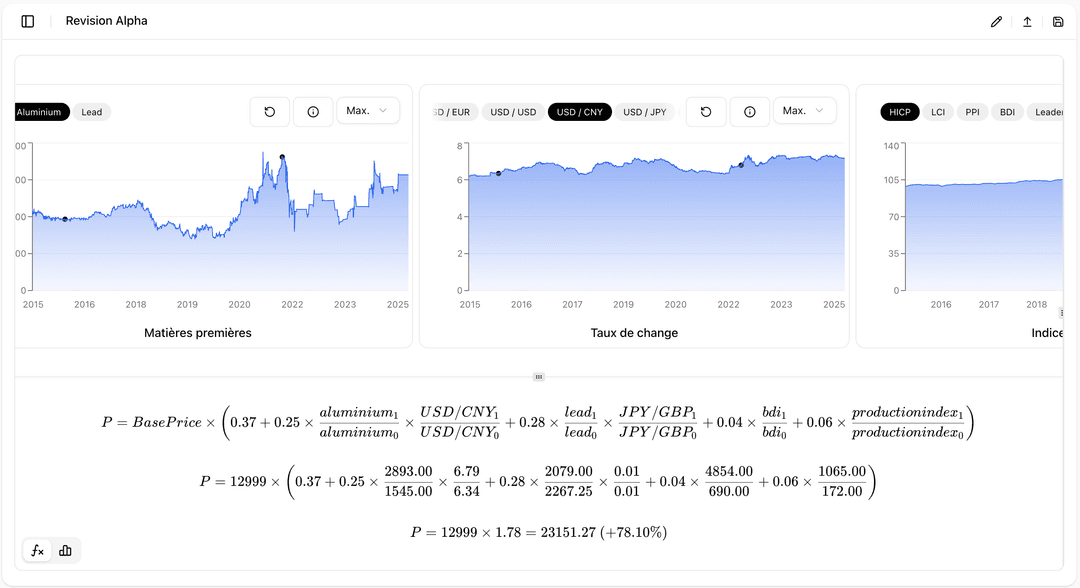Click the 1545.00 base aluminium value
The width and height of the screenshot is (1080, 588).
click(x=408, y=491)
